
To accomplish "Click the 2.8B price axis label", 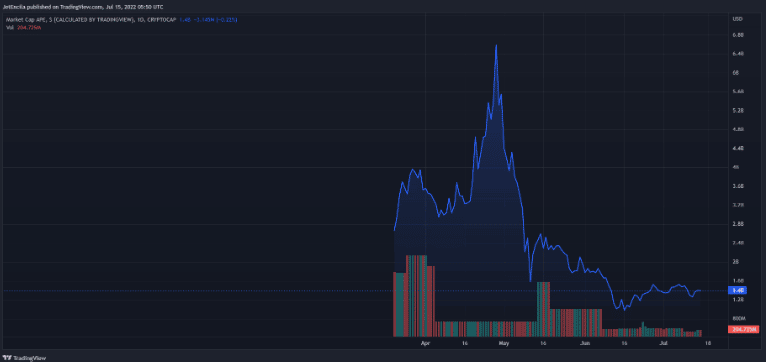I will pos(738,224).
